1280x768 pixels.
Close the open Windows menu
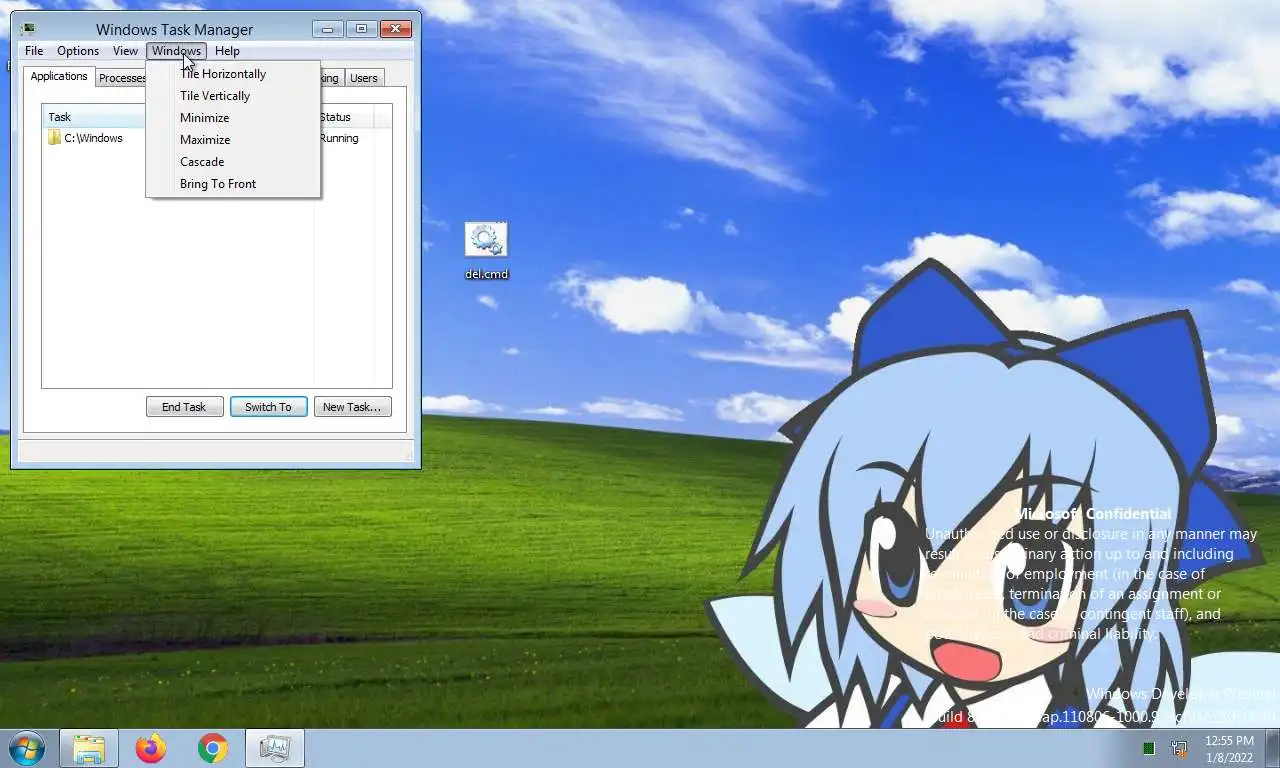pyautogui.click(x=177, y=51)
